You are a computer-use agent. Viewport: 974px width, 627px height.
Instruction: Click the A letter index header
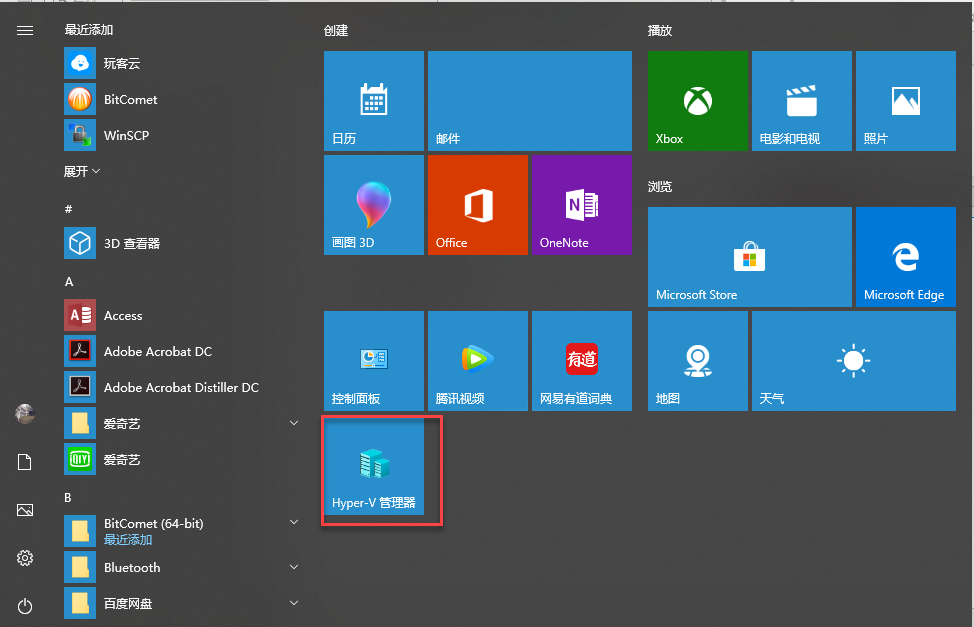click(69, 281)
